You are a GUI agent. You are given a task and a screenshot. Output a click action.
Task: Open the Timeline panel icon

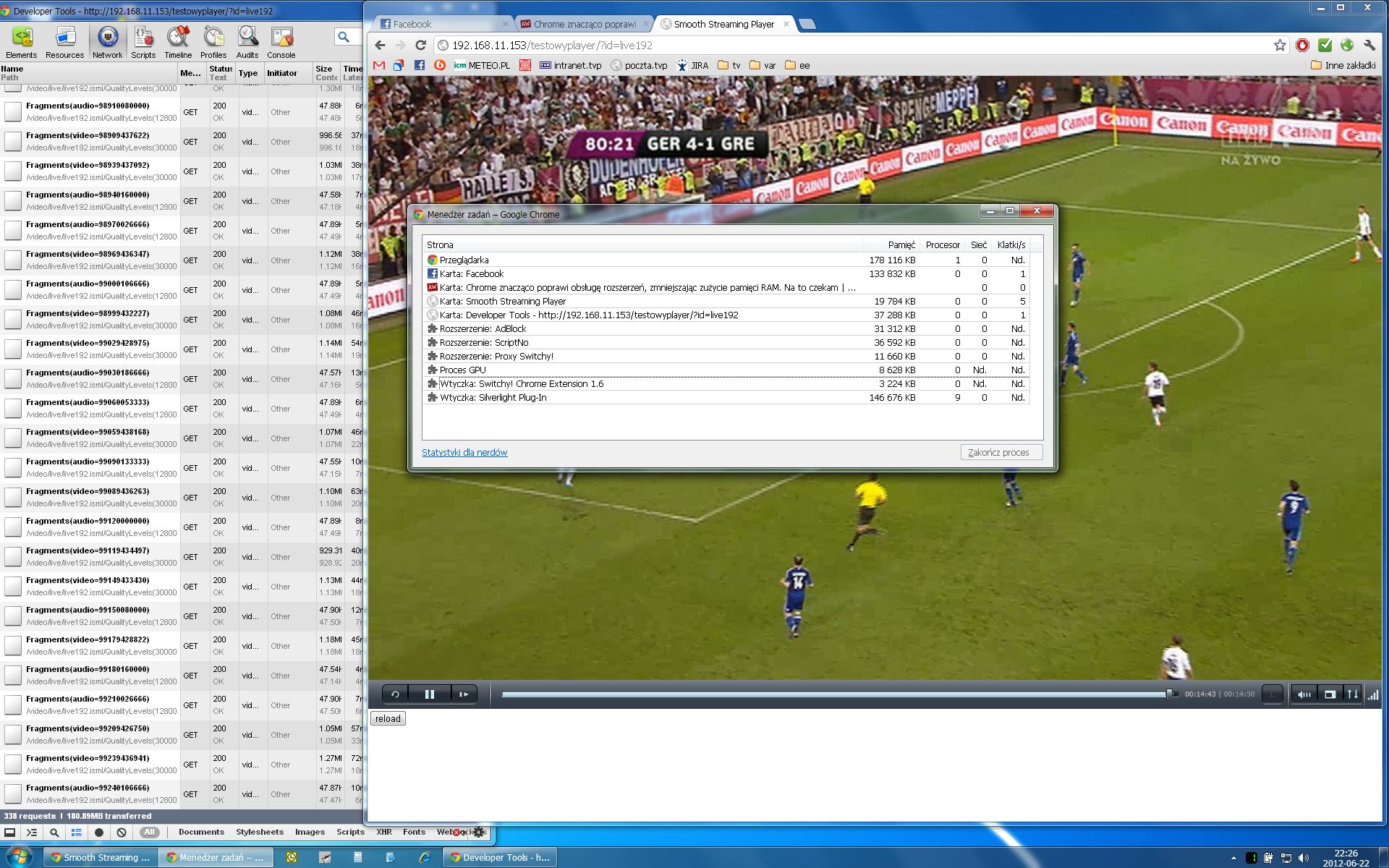point(178,42)
